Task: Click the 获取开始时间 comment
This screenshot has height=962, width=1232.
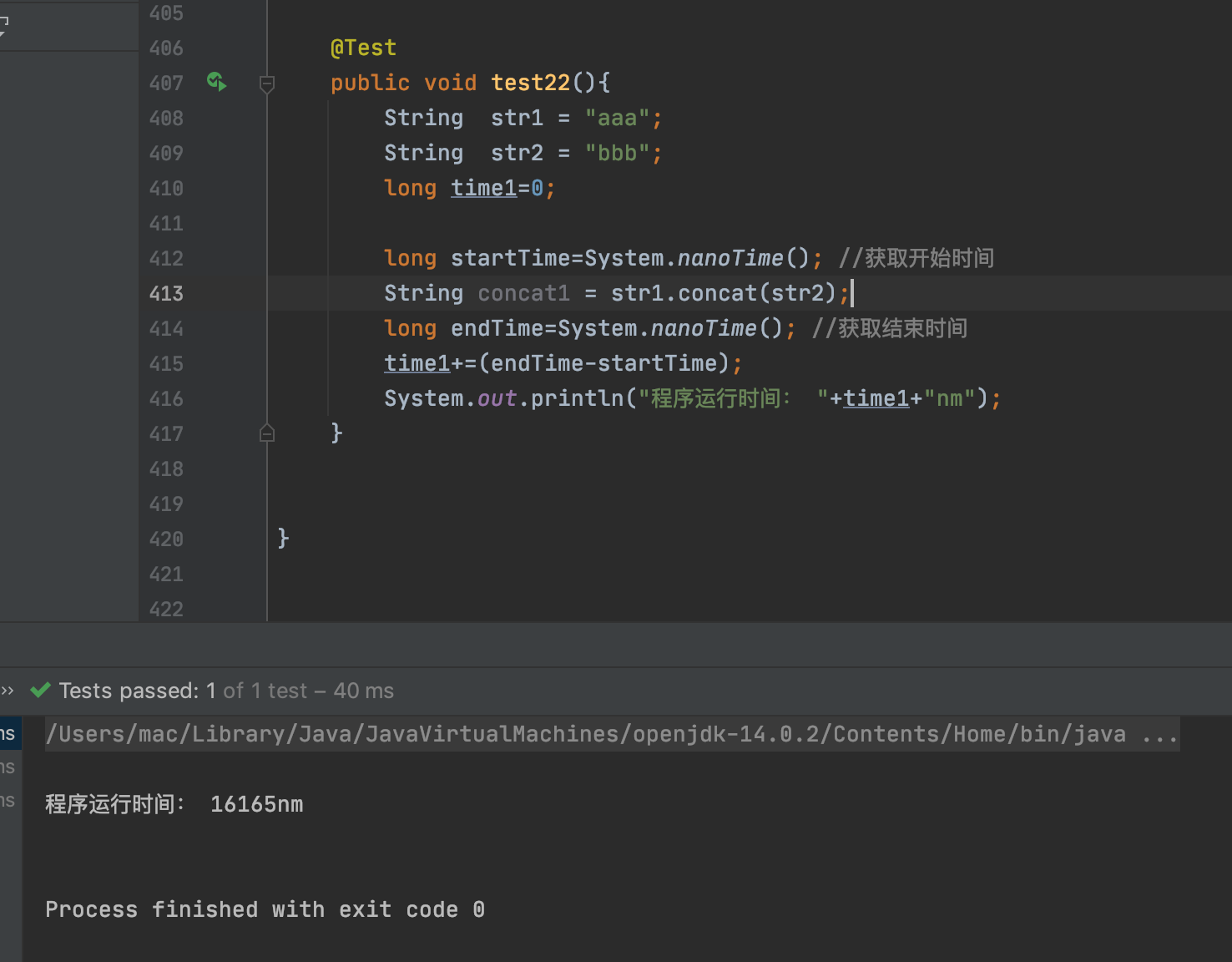Action: click(x=916, y=258)
